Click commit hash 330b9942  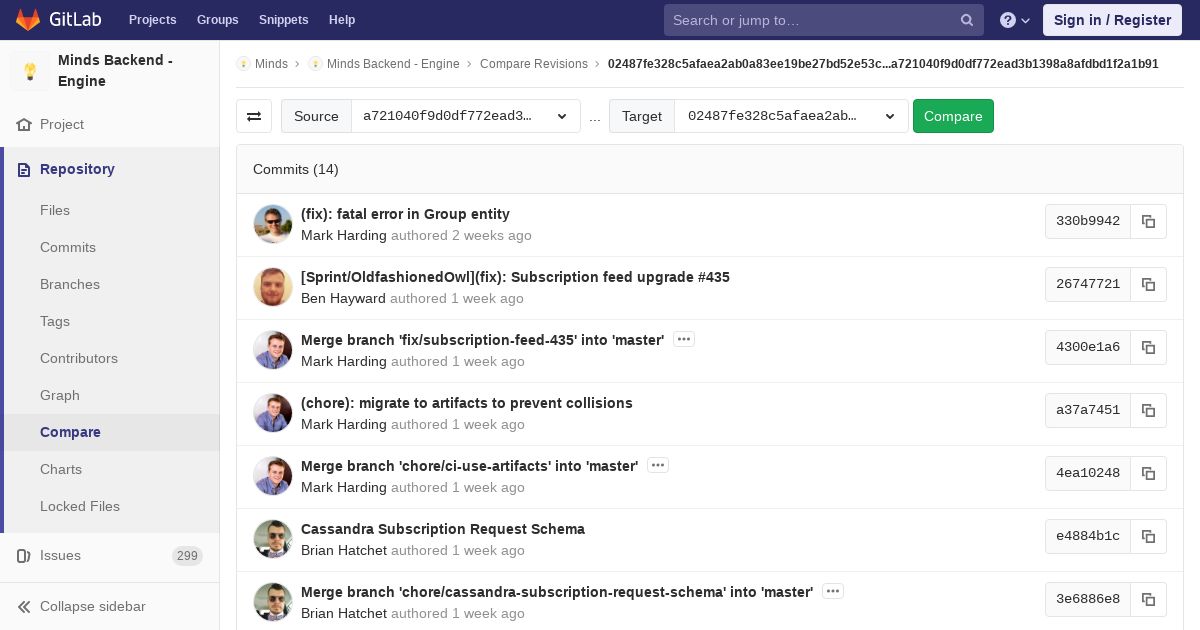coord(1088,221)
